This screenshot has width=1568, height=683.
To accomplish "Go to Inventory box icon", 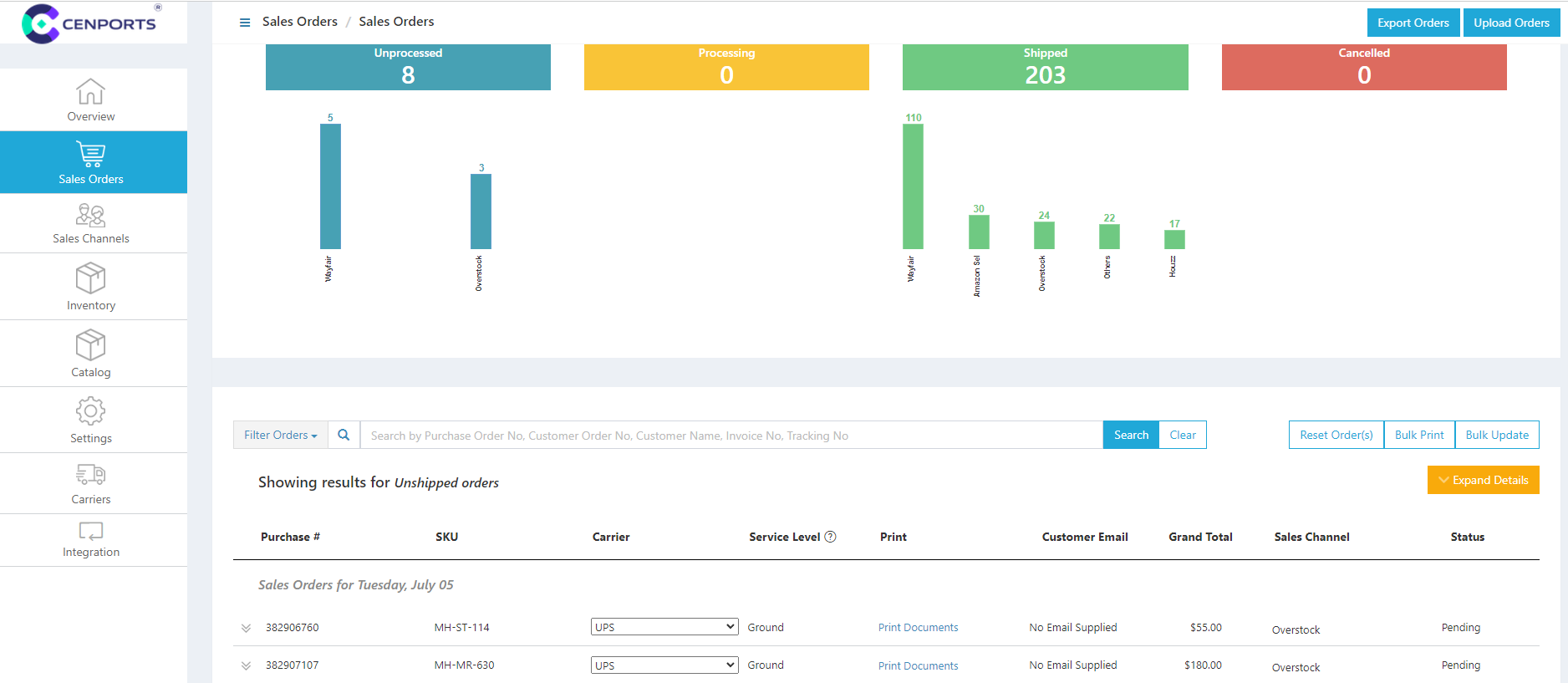I will tap(90, 278).
